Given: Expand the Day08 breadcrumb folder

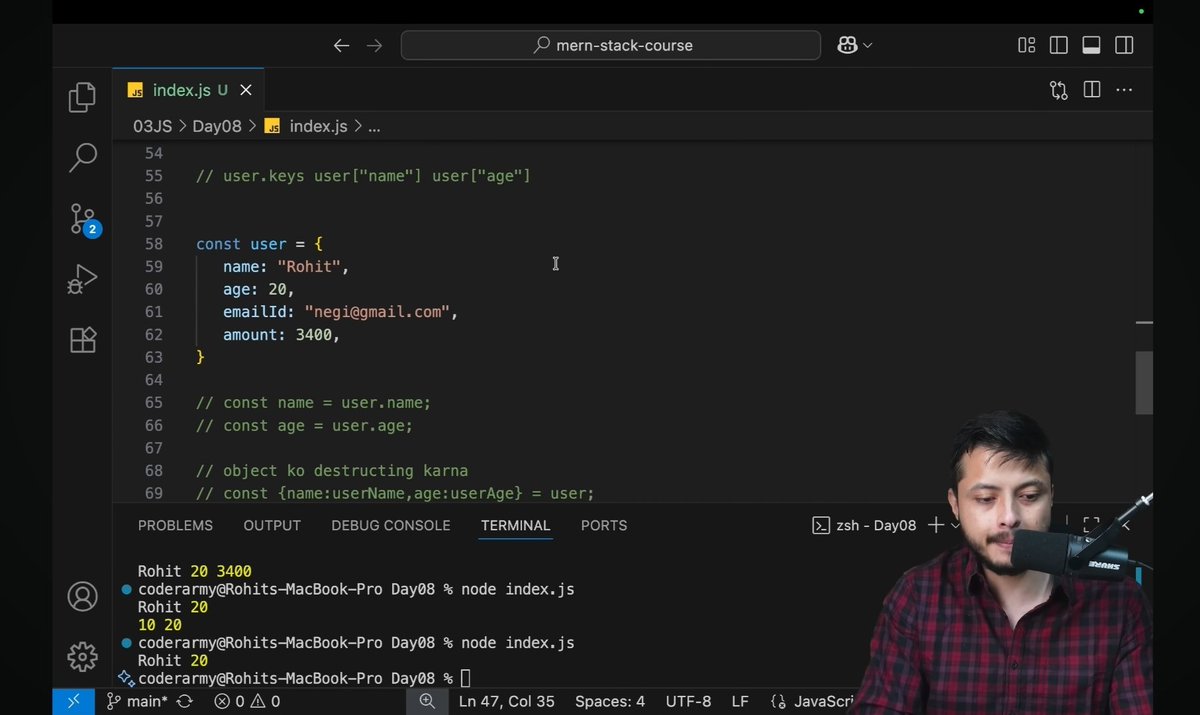Looking at the screenshot, I should [217, 126].
